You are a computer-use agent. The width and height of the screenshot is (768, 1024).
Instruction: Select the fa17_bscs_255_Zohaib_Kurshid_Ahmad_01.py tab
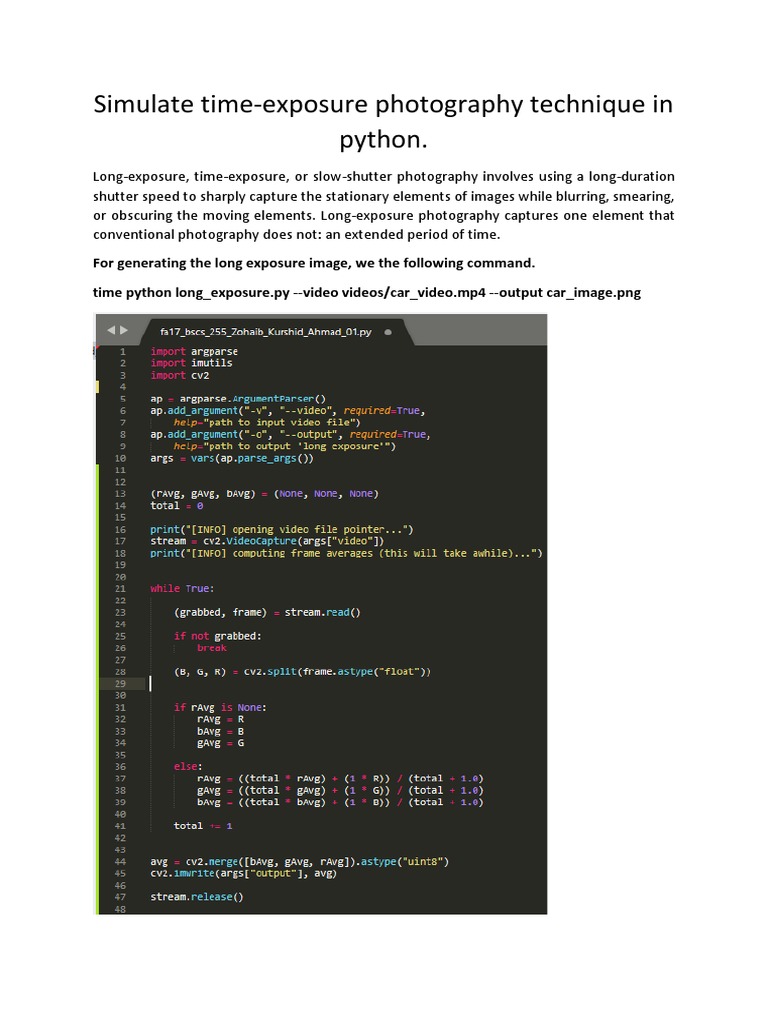(x=266, y=332)
